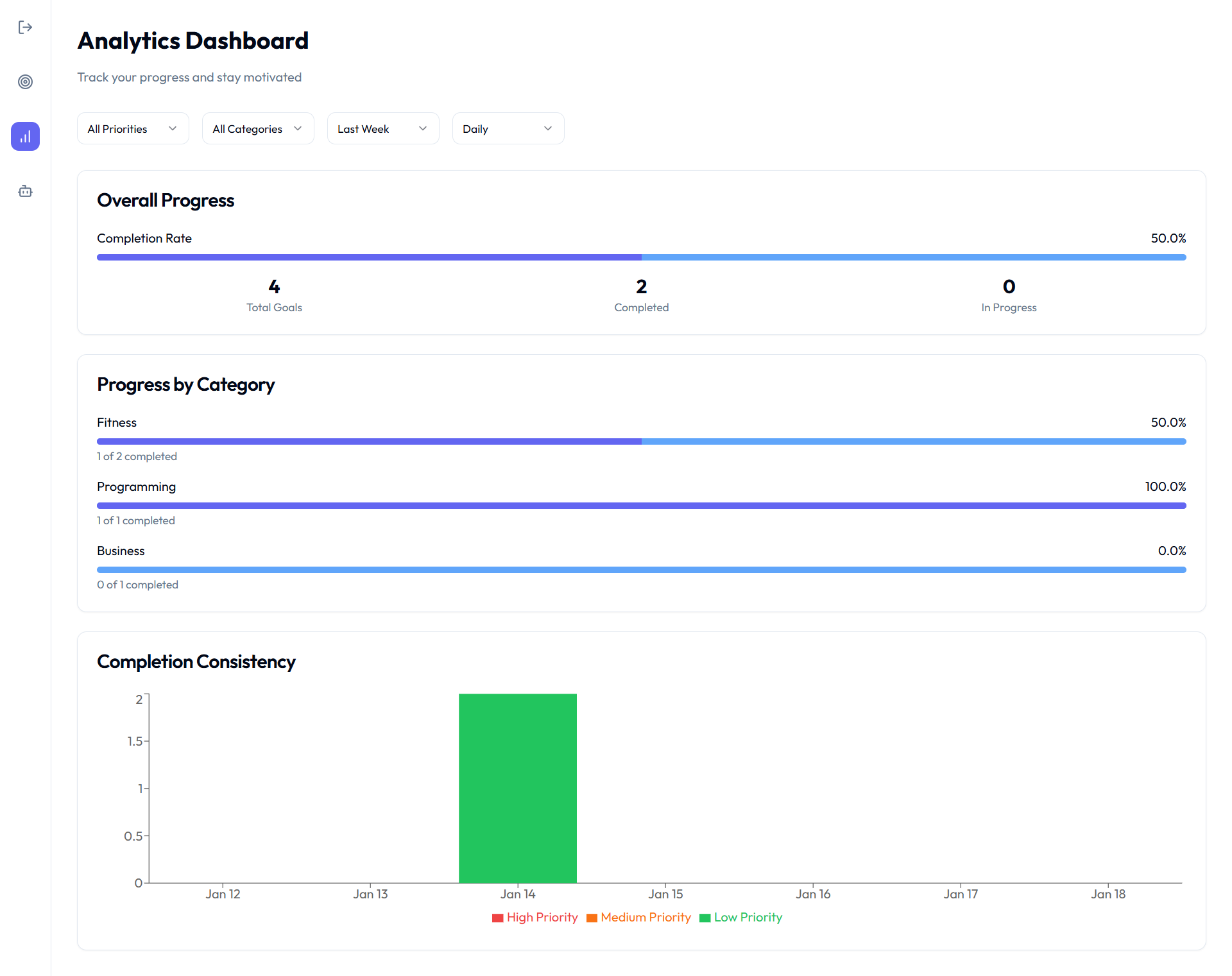Click the logout icon in the sidebar

(x=25, y=28)
